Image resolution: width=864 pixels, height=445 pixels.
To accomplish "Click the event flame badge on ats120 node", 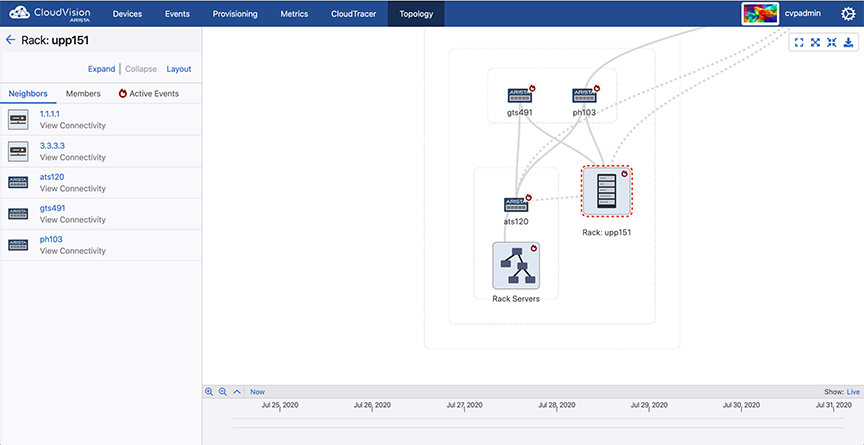I will pos(528,197).
